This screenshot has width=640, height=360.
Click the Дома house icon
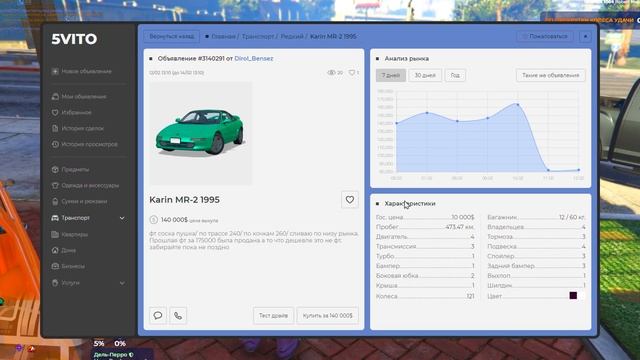coord(55,251)
